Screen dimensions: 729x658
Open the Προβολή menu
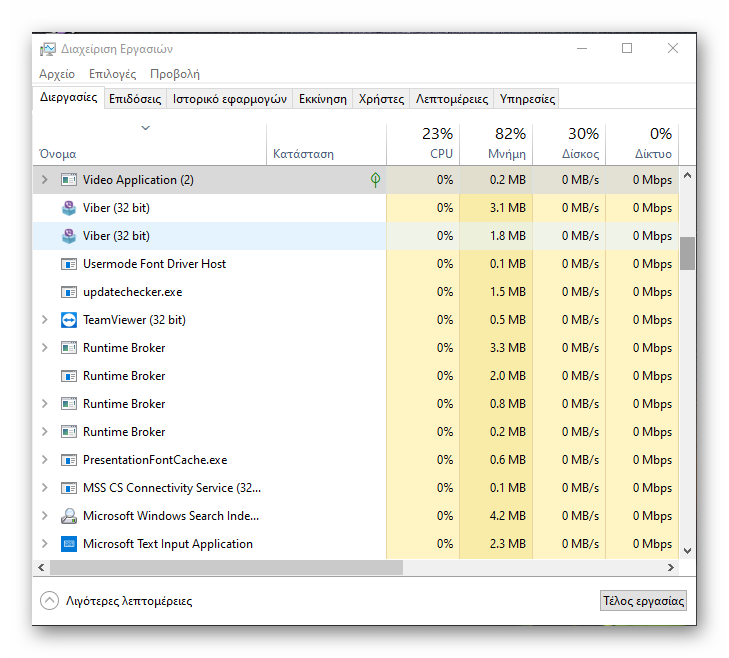pyautogui.click(x=175, y=74)
